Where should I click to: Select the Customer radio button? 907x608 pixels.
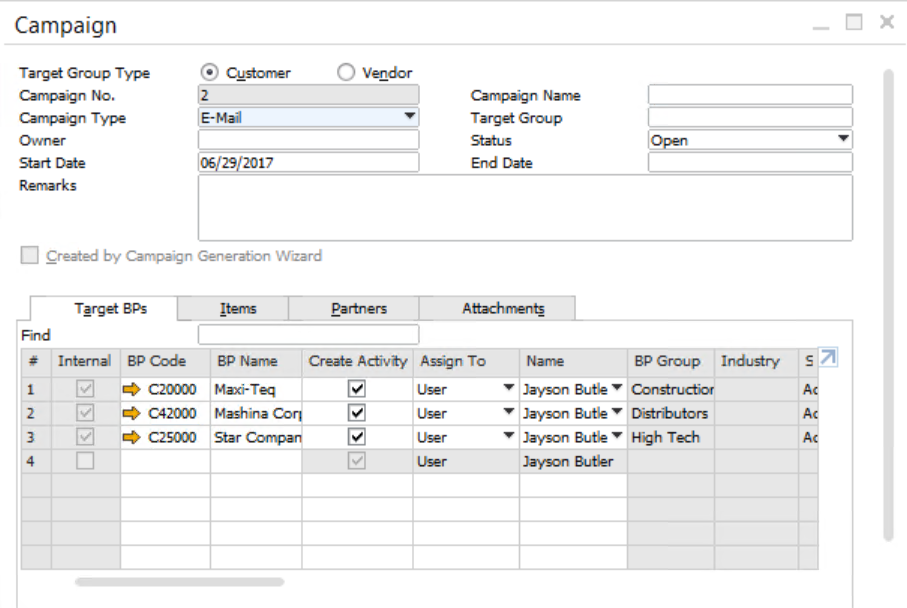click(x=209, y=72)
